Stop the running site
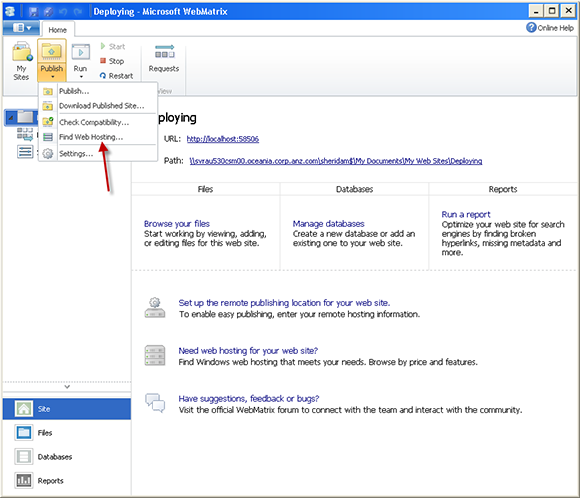Viewport: 580px width, 498px height. [112, 61]
